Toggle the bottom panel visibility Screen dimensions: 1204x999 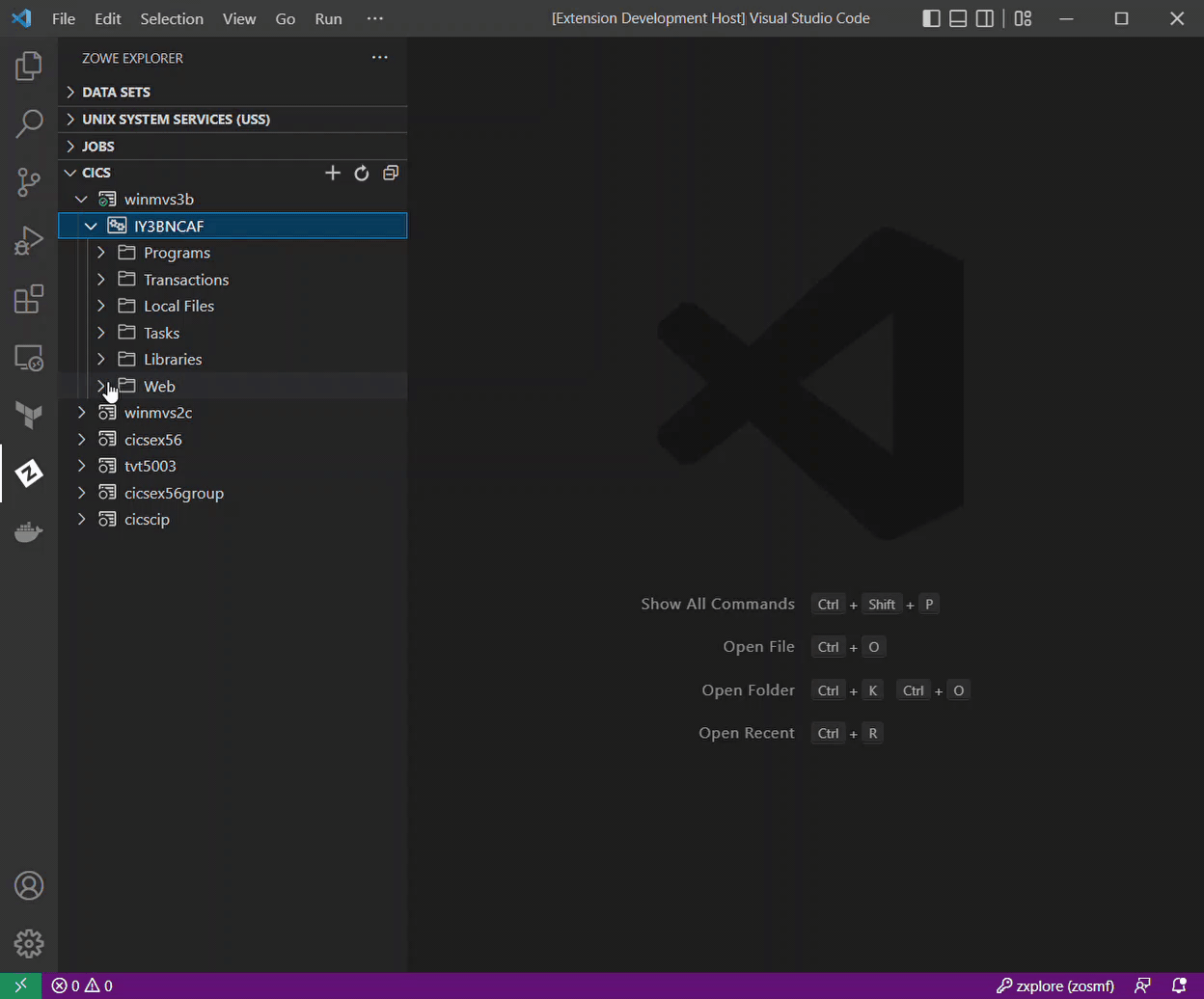[x=958, y=18]
